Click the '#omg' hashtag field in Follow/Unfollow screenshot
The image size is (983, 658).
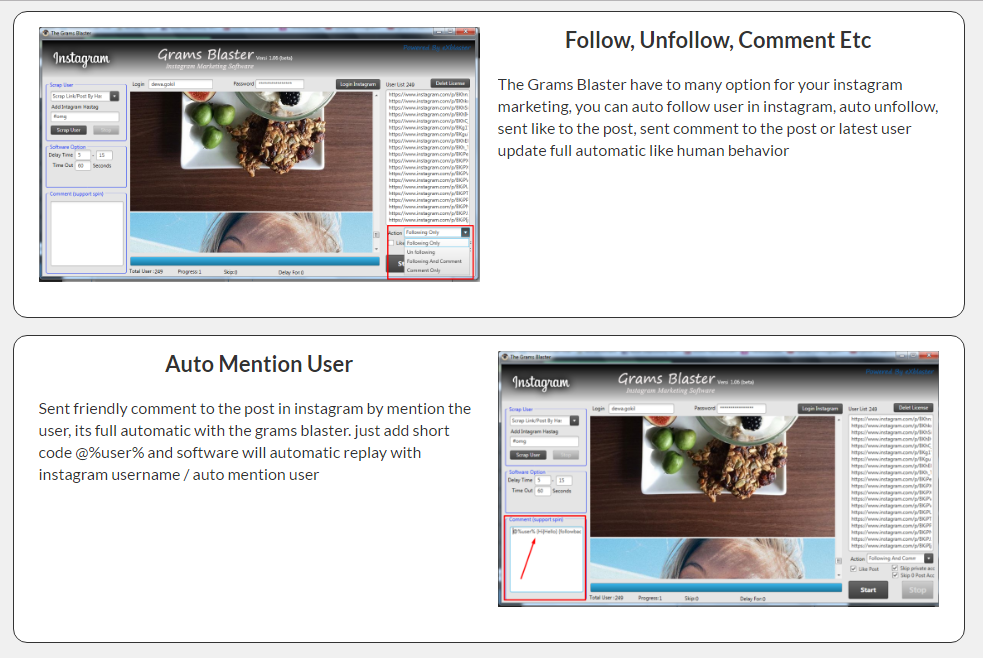[85, 117]
